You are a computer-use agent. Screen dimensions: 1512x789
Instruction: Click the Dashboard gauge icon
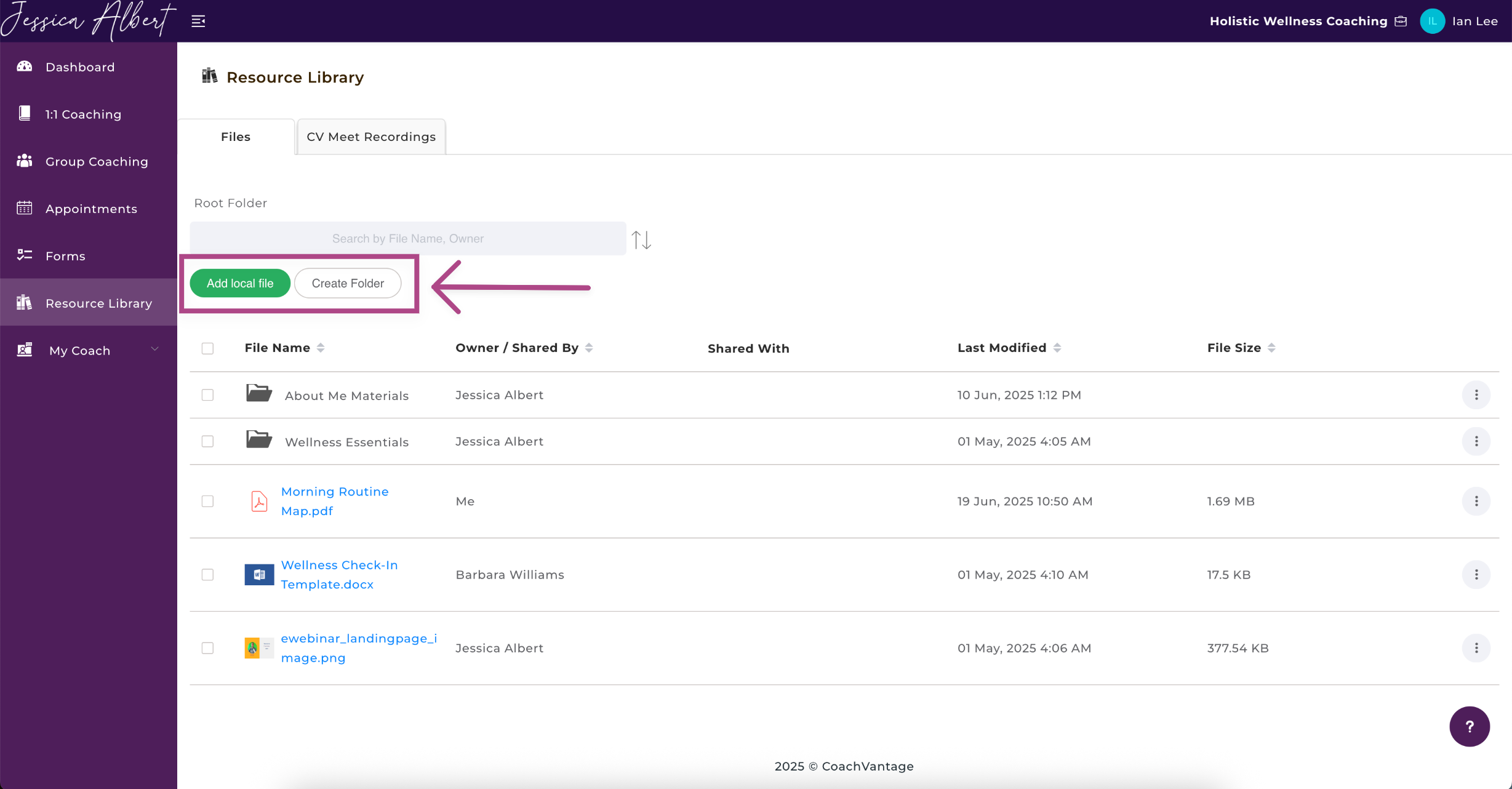pyautogui.click(x=25, y=66)
